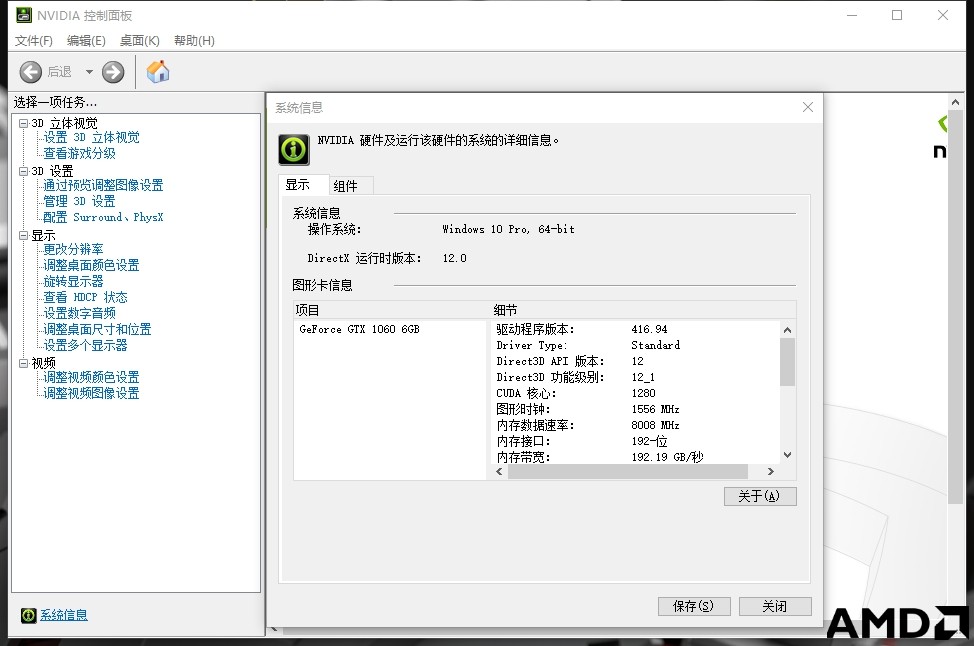Go to the Home page icon
The image size is (974, 646).
[158, 71]
